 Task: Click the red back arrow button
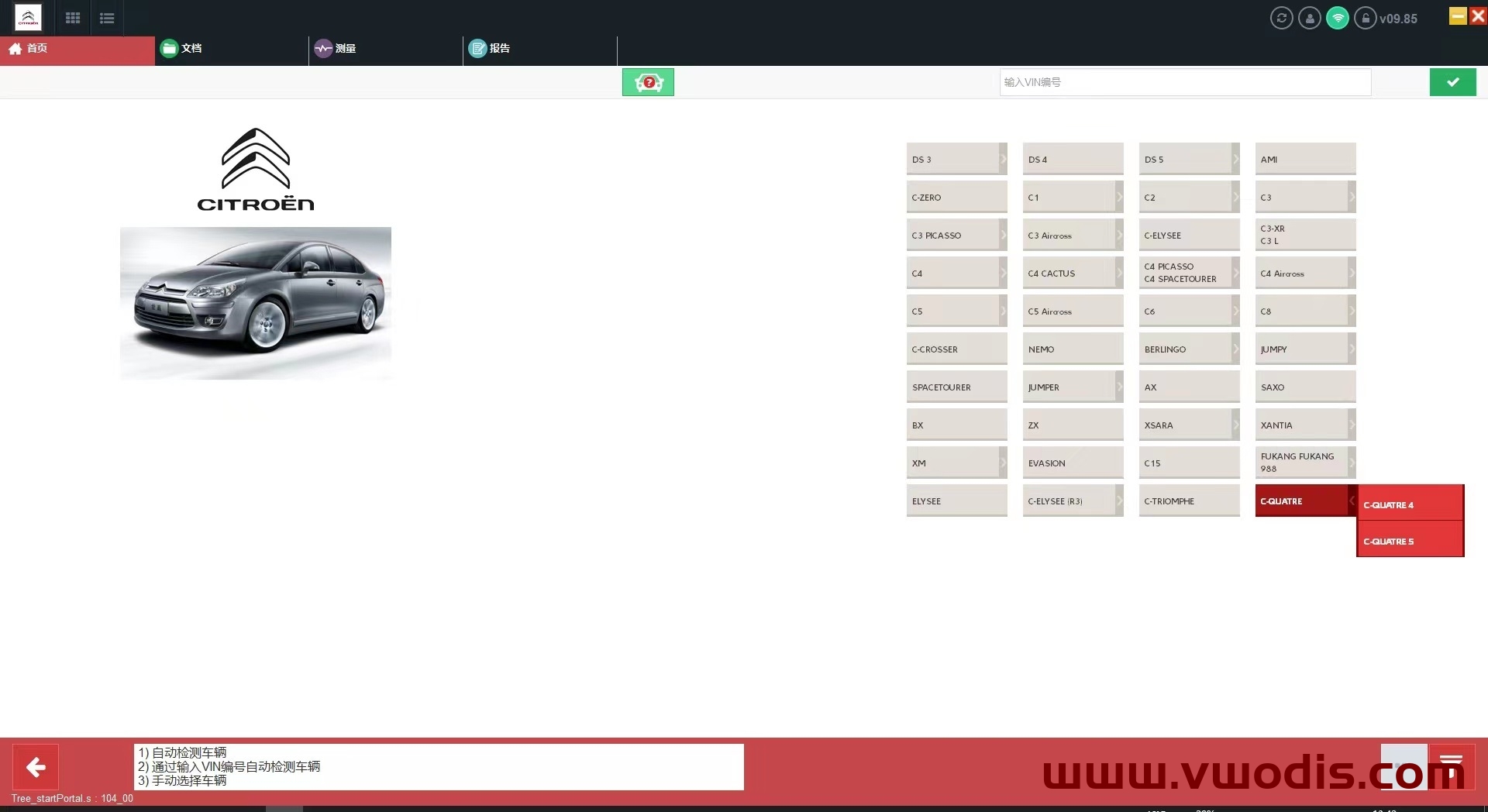(36, 767)
